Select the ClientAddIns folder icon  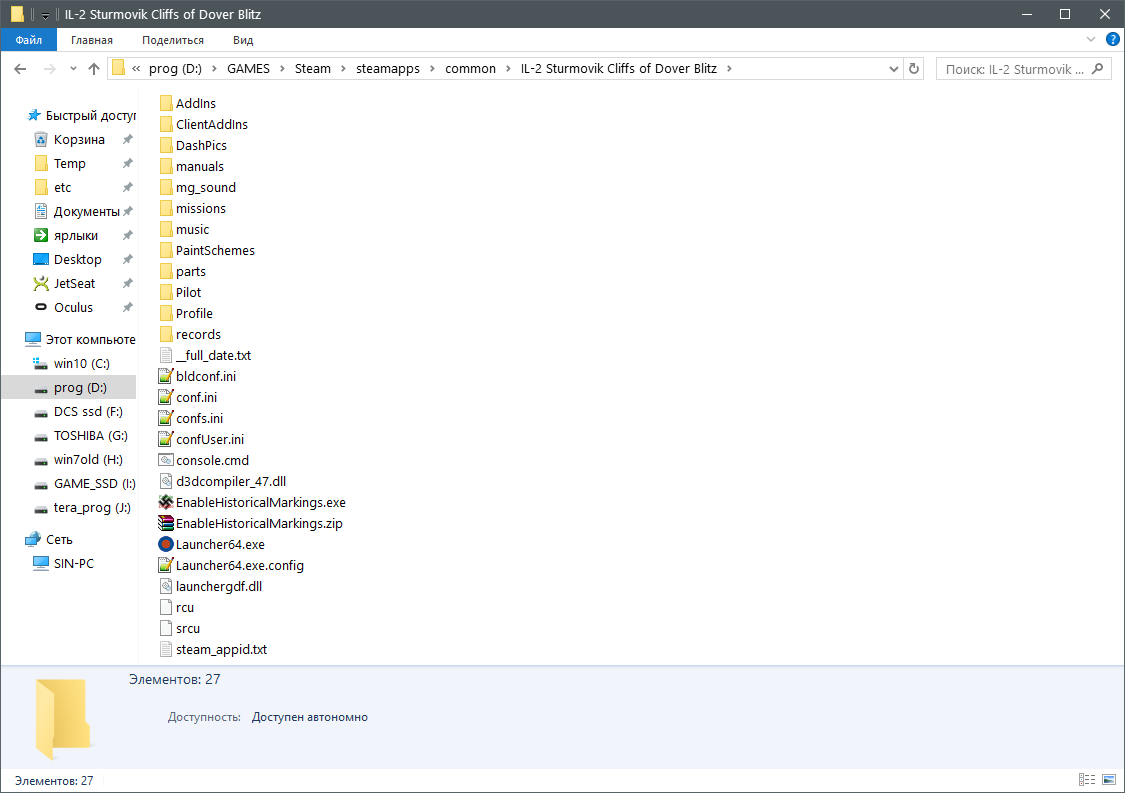pos(166,124)
